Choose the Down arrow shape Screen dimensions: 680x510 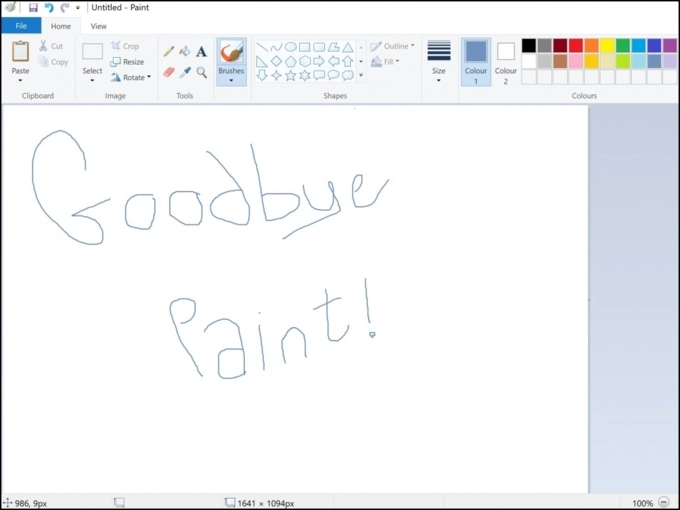(x=262, y=75)
